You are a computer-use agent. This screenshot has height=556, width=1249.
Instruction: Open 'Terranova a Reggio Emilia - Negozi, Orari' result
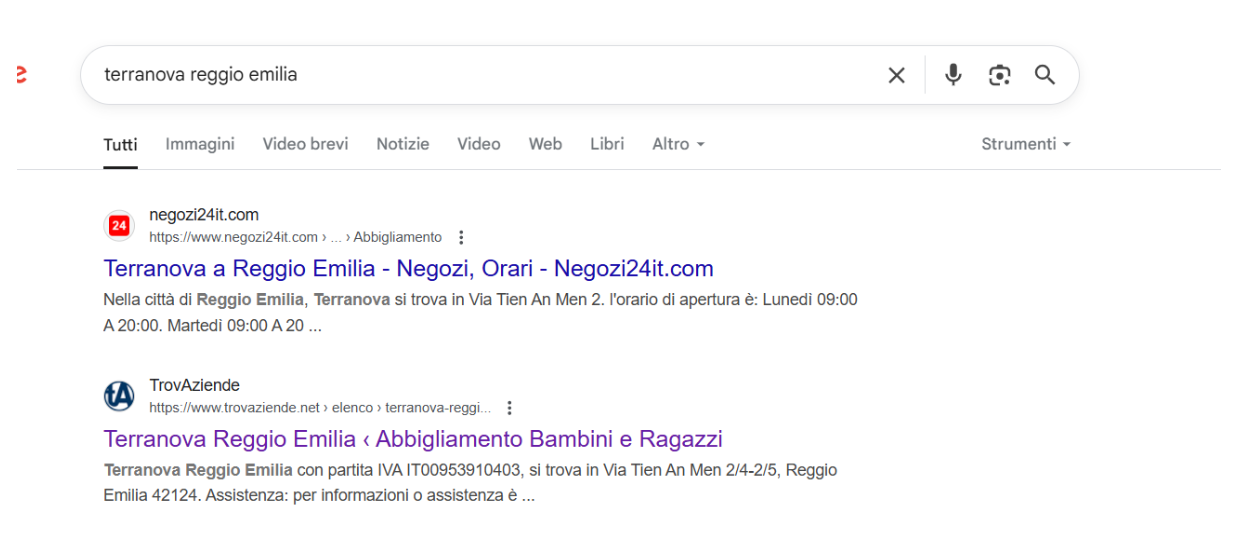coord(408,268)
